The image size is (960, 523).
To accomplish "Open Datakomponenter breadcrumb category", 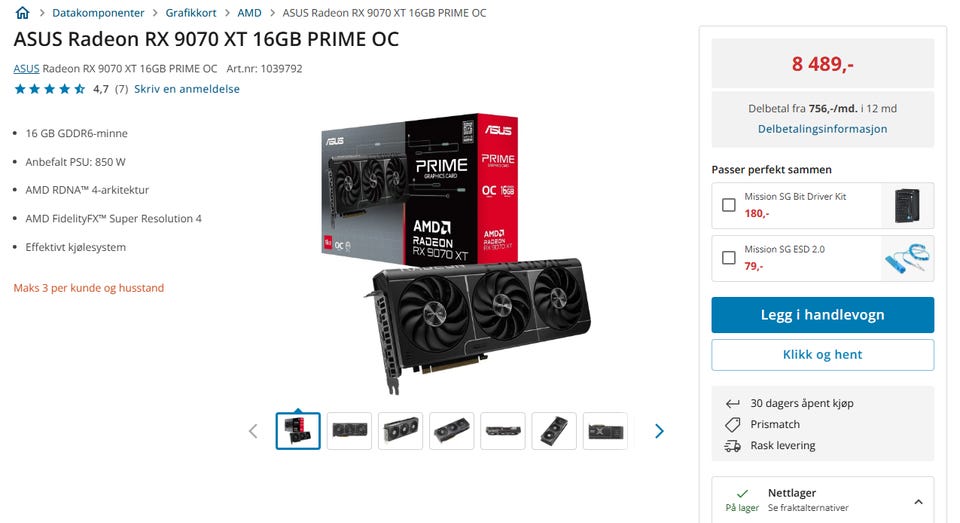I will coord(98,13).
